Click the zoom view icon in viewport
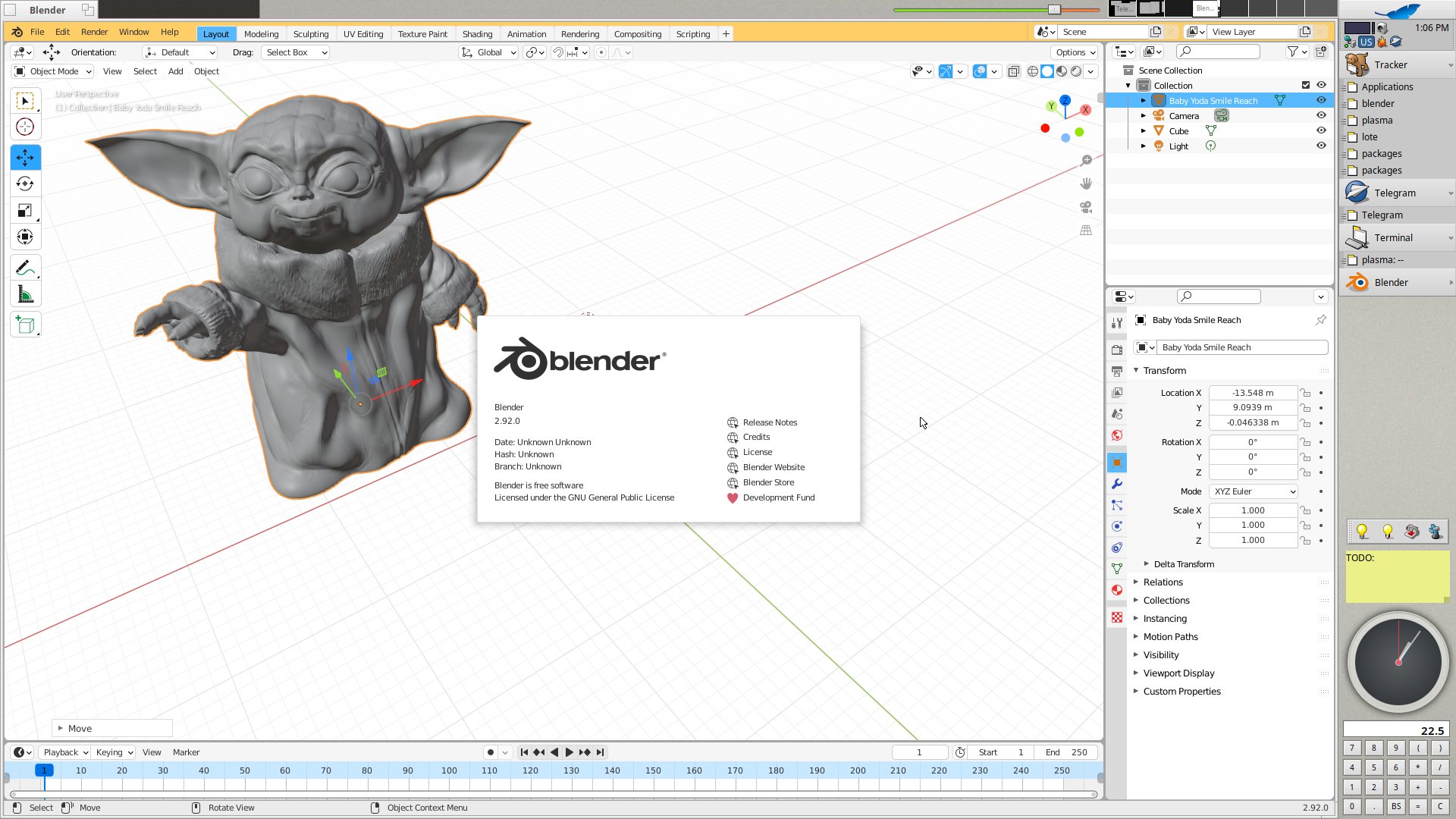Screen dimensions: 1456x819 (1086, 161)
